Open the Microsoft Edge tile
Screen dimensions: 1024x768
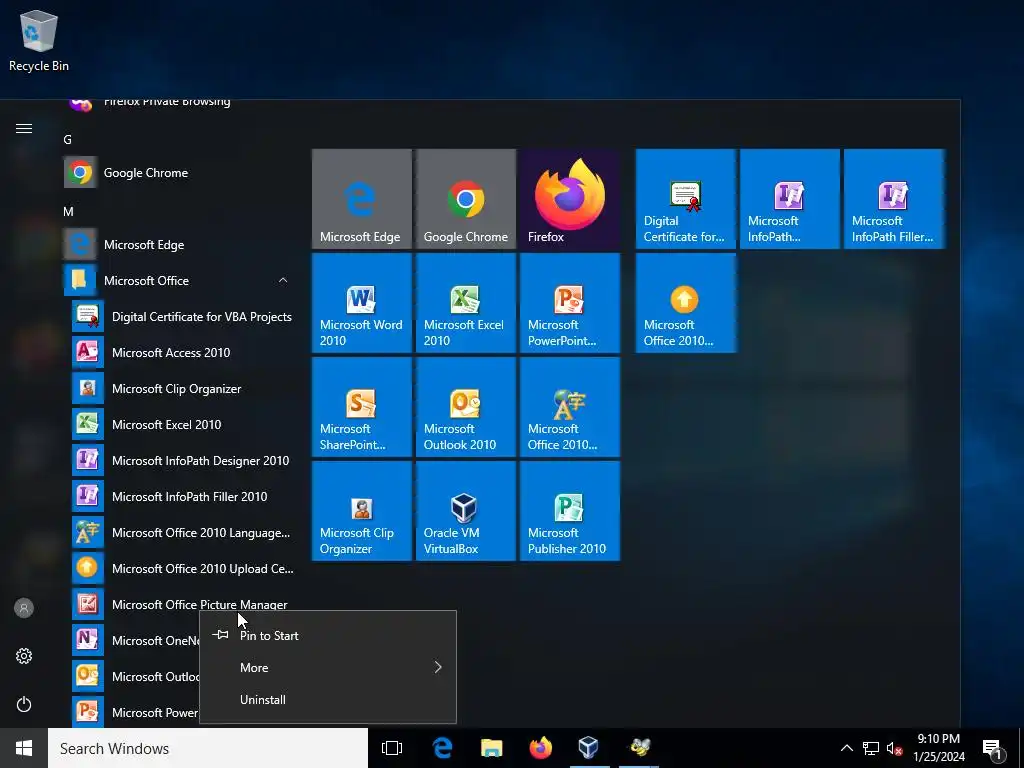click(x=362, y=199)
